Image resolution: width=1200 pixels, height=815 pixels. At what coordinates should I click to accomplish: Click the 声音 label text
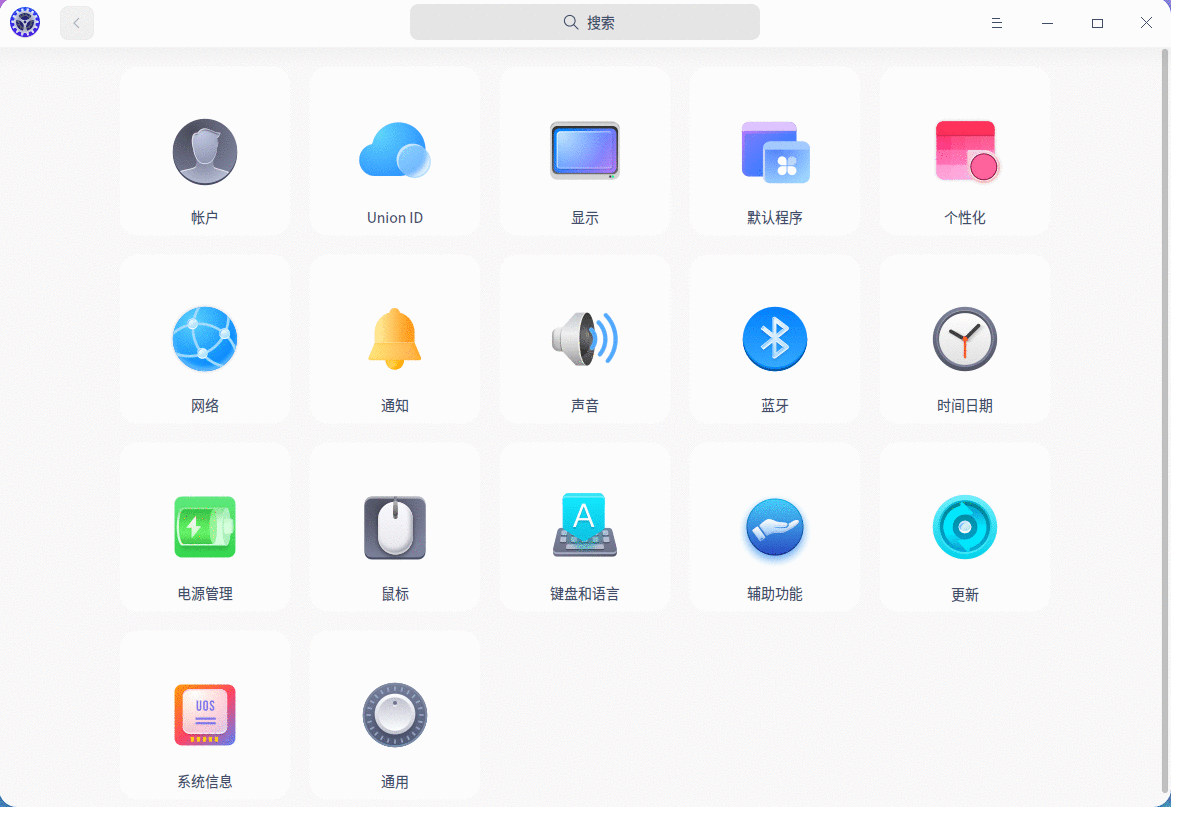(x=585, y=406)
